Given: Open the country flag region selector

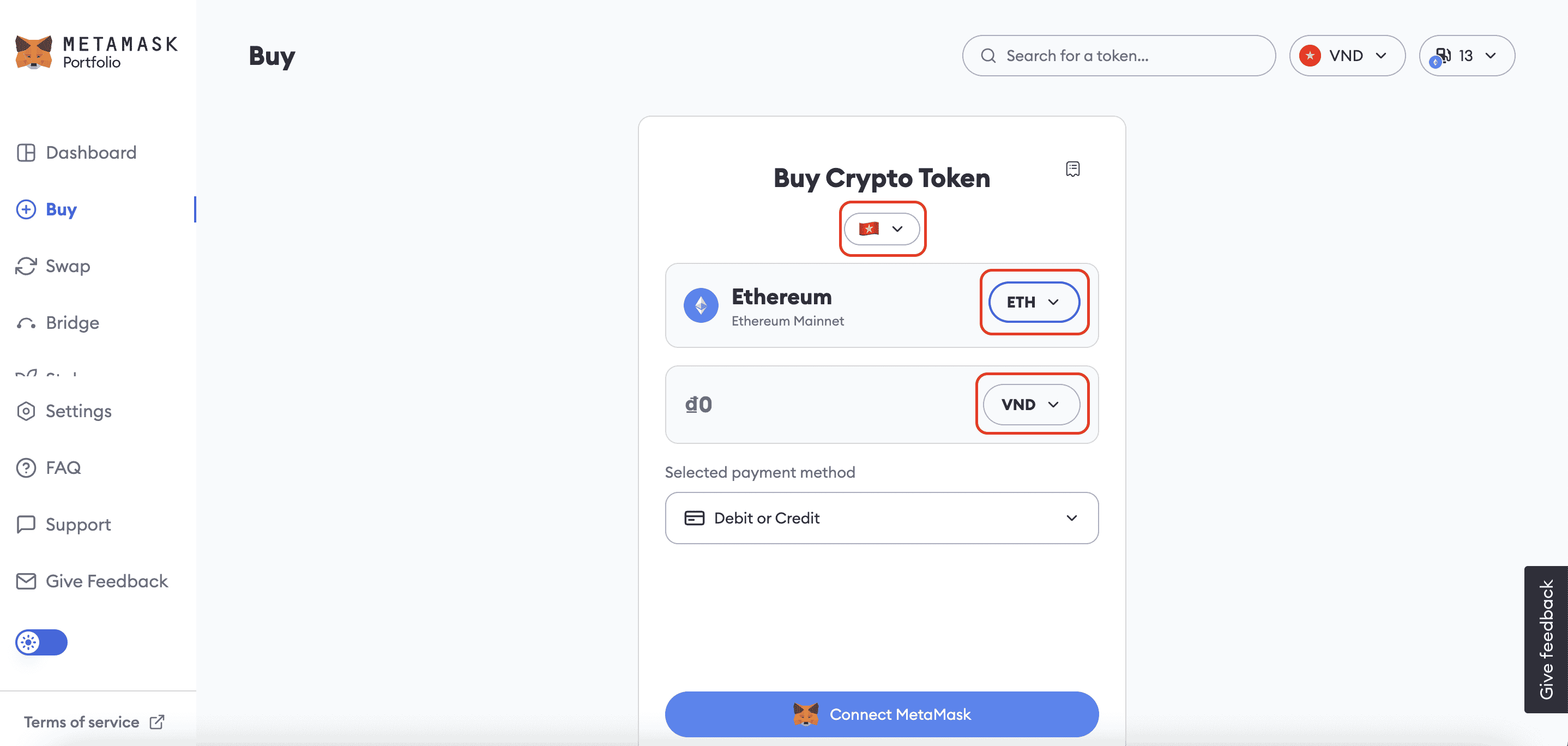Looking at the screenshot, I should [882, 229].
